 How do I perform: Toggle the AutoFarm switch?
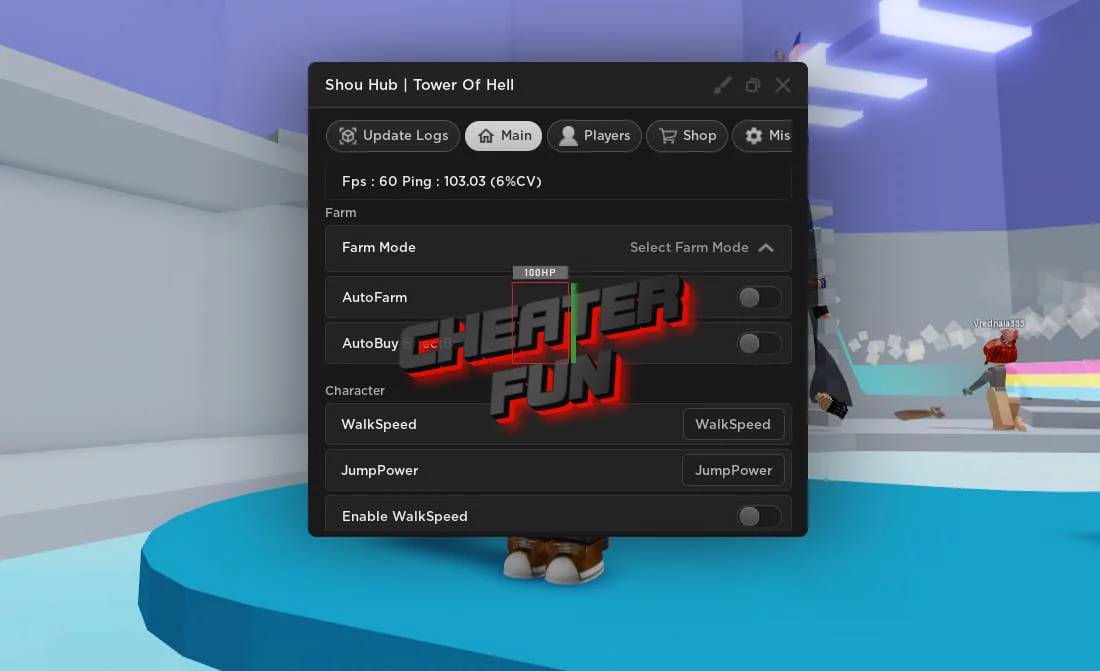tap(758, 298)
